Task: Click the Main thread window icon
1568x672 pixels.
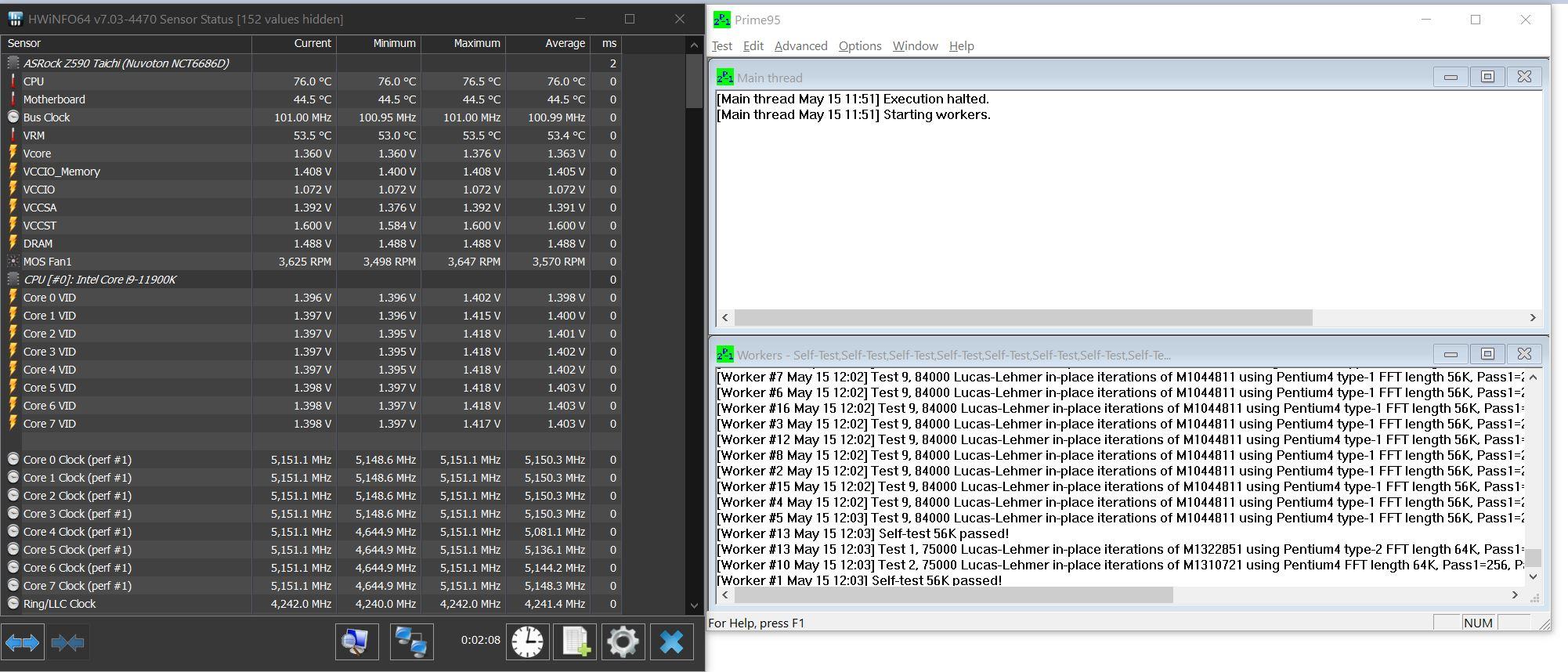Action: coord(725,77)
